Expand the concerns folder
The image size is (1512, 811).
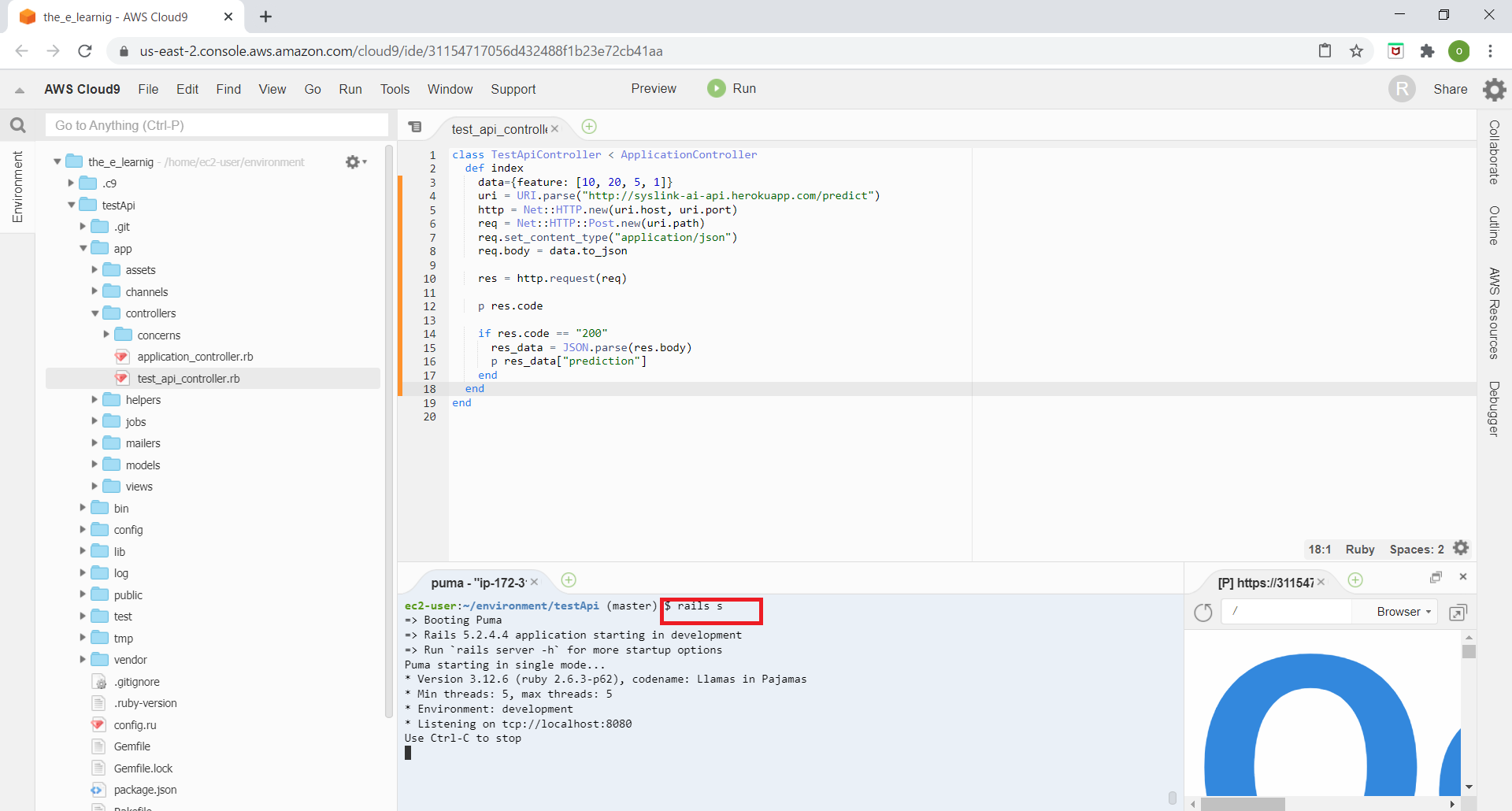point(106,335)
